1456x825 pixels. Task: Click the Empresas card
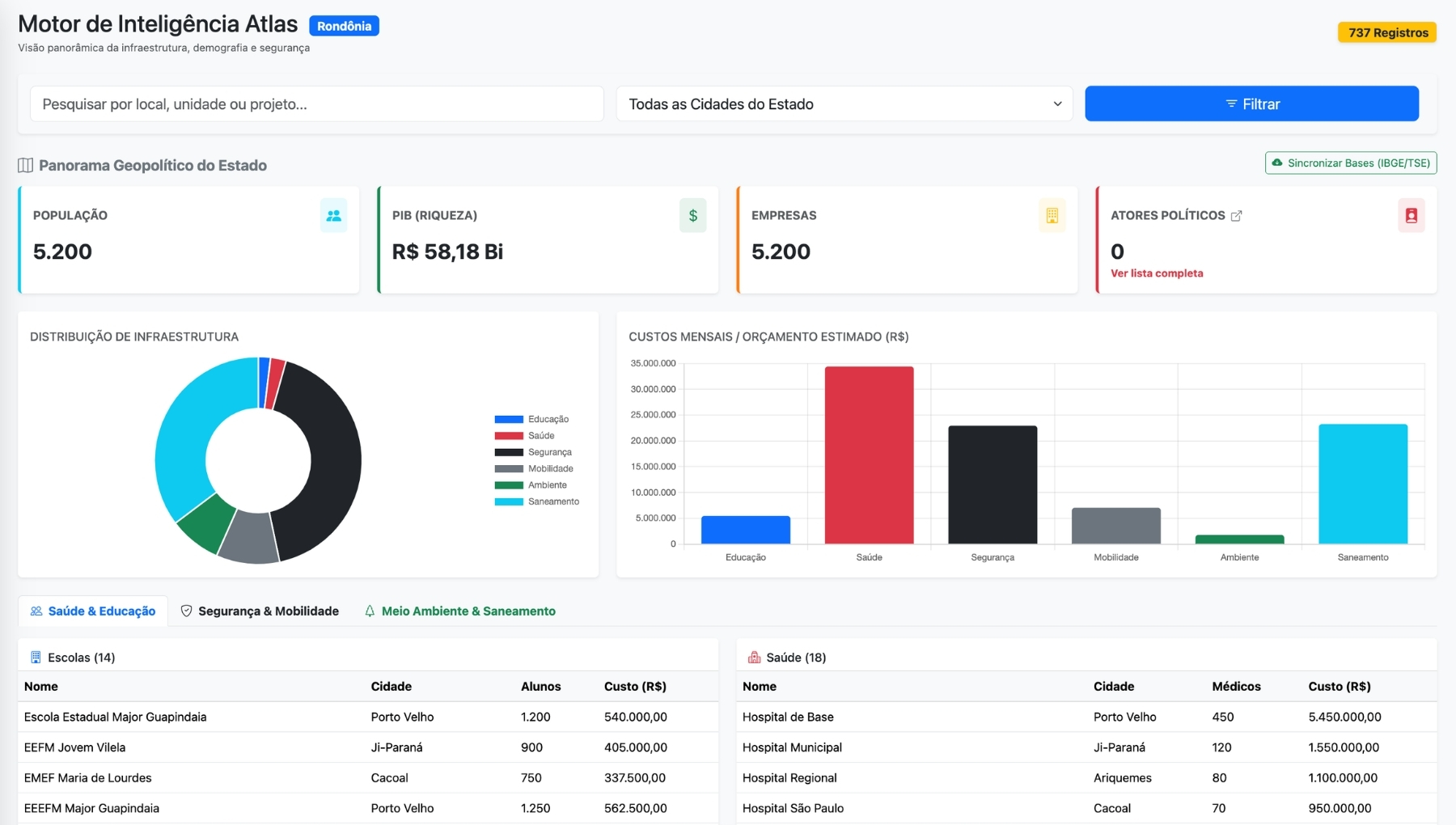907,239
